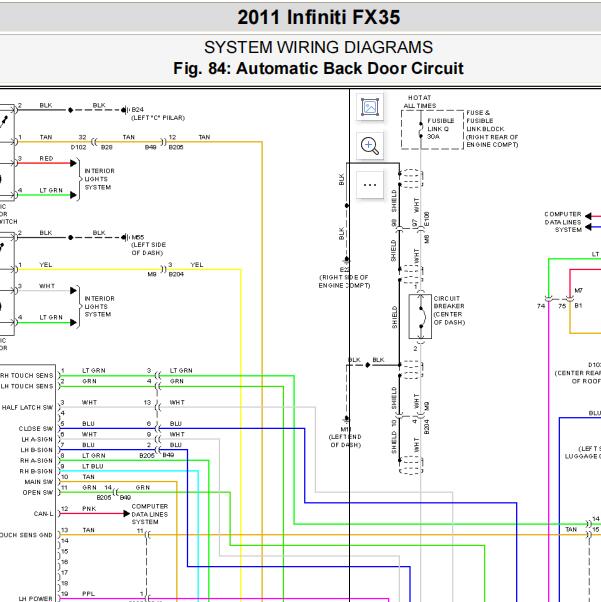Click the 'LT BLU' wire label at pin 9
This screenshot has height=602, width=601.
point(93,466)
